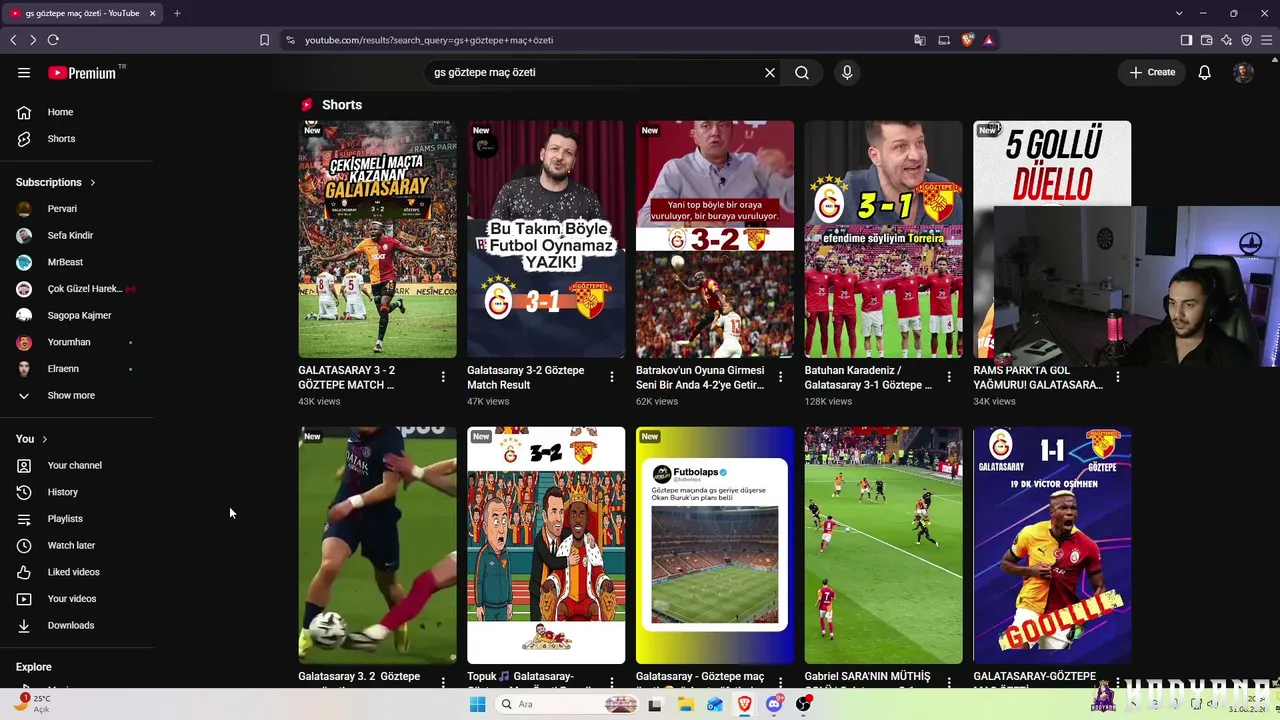Play the Batuhan Karadeniz 3-1 short thumbnail
This screenshot has height=720, width=1280.
coord(884,239)
